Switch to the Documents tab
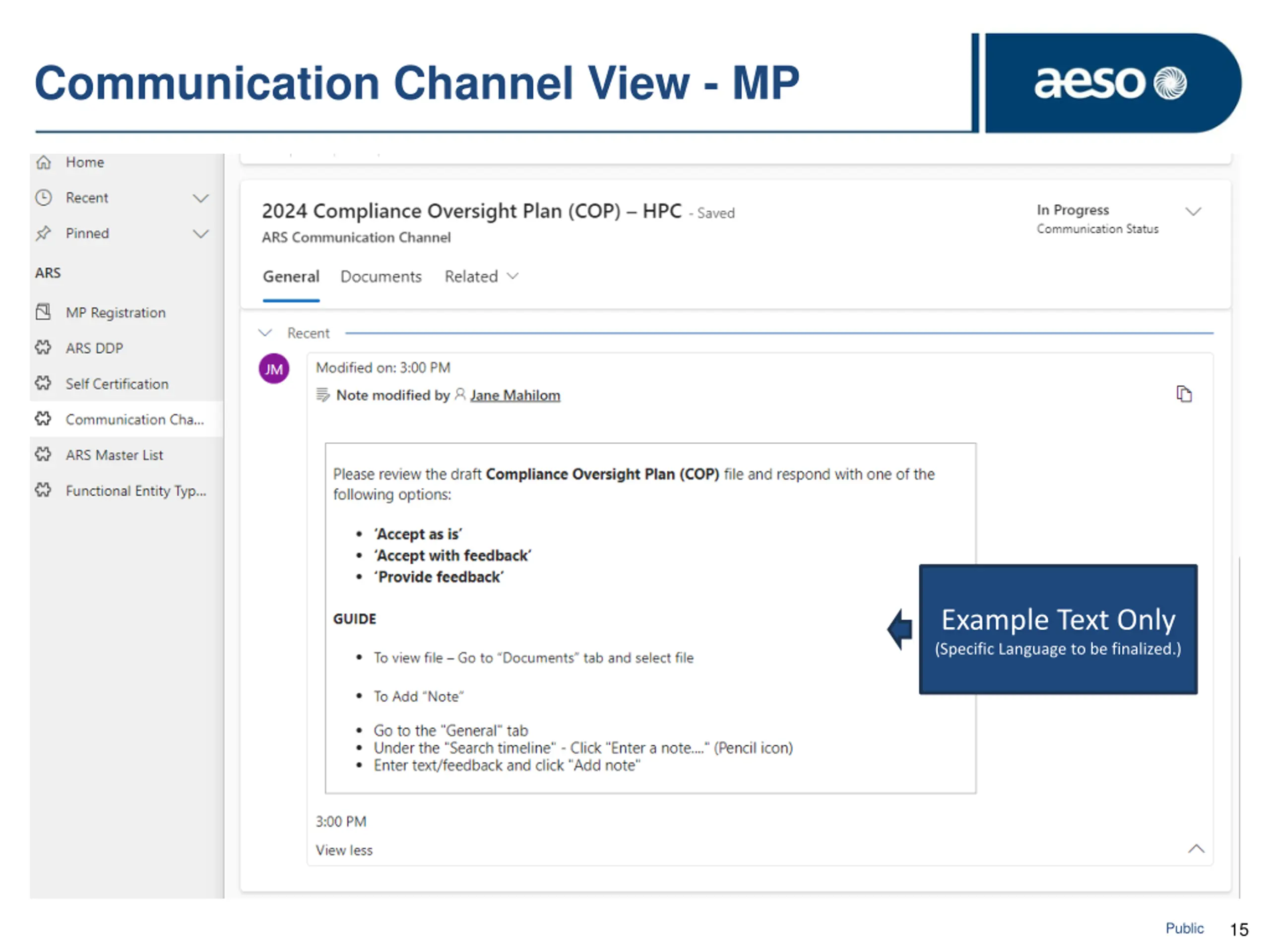Viewport: 1270px width, 952px height. tap(381, 277)
